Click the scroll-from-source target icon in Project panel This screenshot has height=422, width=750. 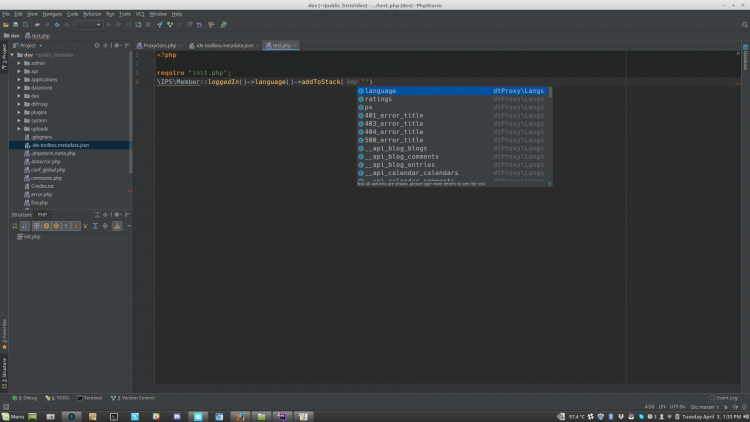tap(97, 45)
